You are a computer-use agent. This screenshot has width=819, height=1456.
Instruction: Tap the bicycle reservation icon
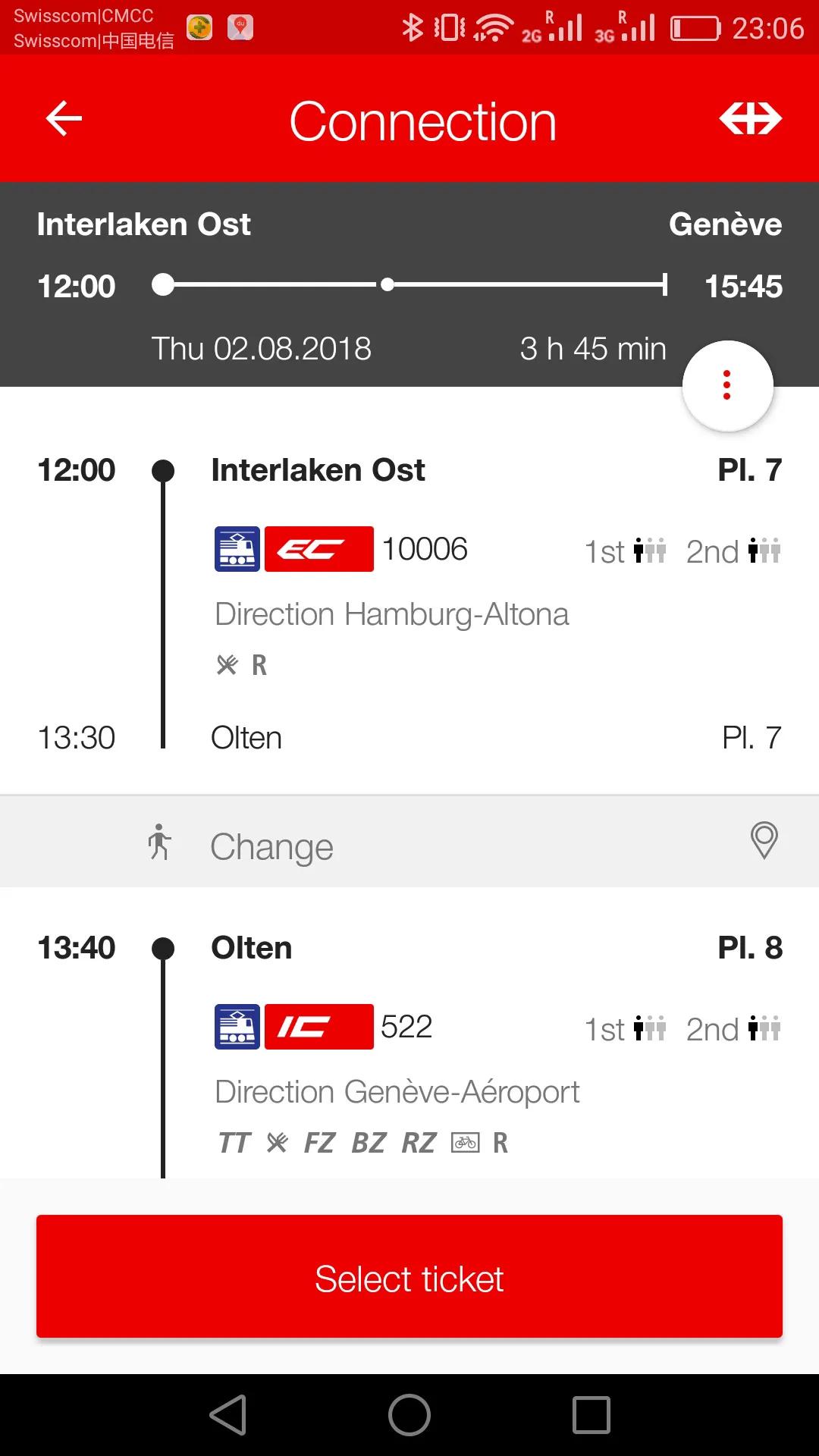pos(465,1142)
